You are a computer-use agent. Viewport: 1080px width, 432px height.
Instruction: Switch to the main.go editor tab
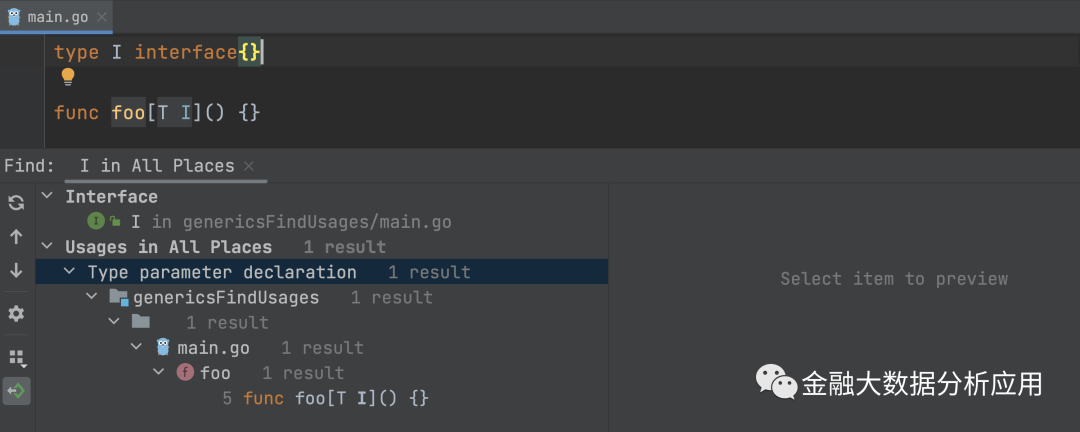tap(58, 16)
